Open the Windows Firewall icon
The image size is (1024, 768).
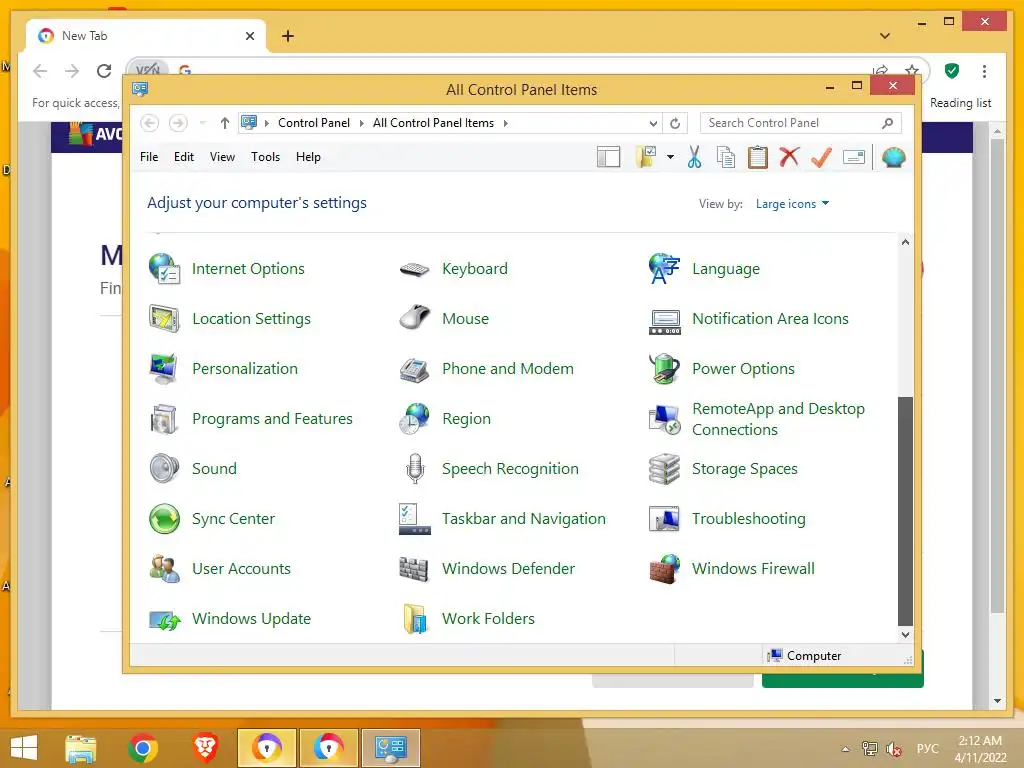coord(664,569)
